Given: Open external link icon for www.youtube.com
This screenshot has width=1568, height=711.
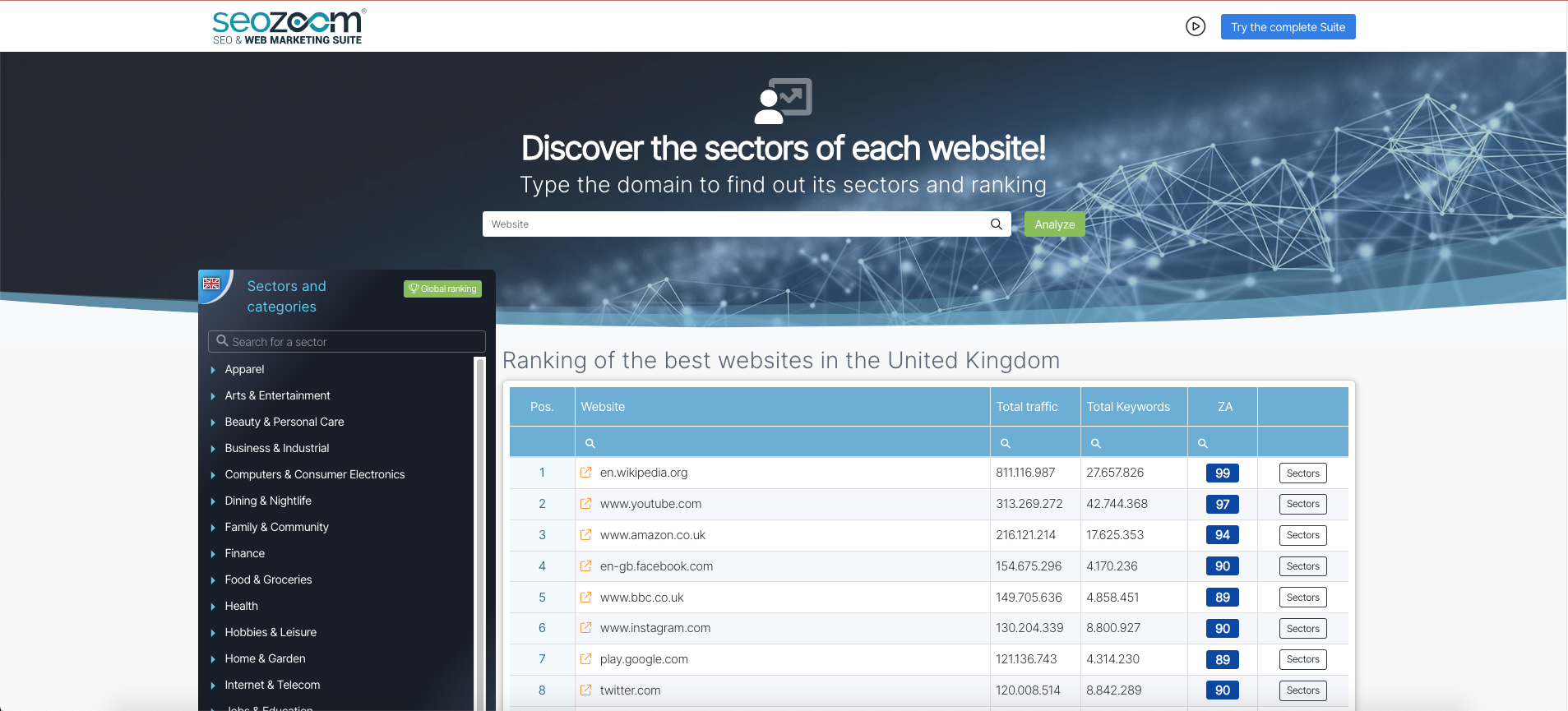Looking at the screenshot, I should [585, 504].
